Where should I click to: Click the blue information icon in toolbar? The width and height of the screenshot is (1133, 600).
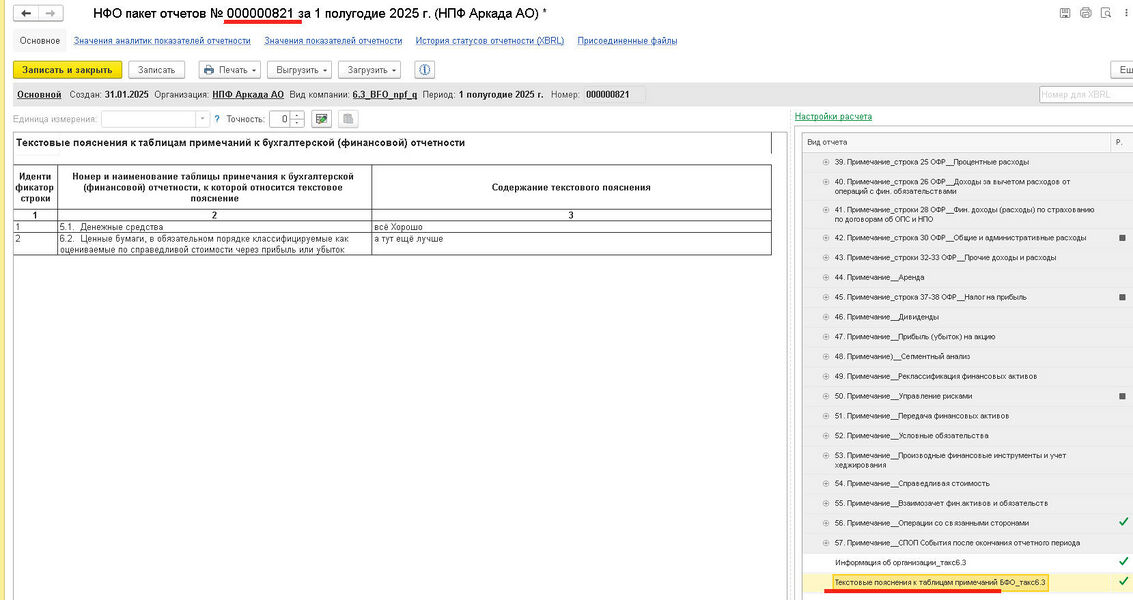click(x=425, y=70)
